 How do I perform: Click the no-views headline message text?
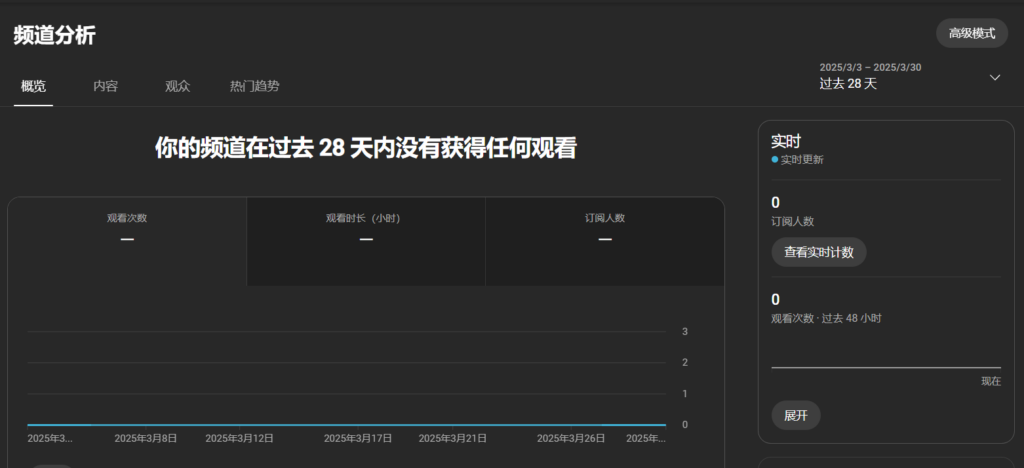(x=366, y=148)
